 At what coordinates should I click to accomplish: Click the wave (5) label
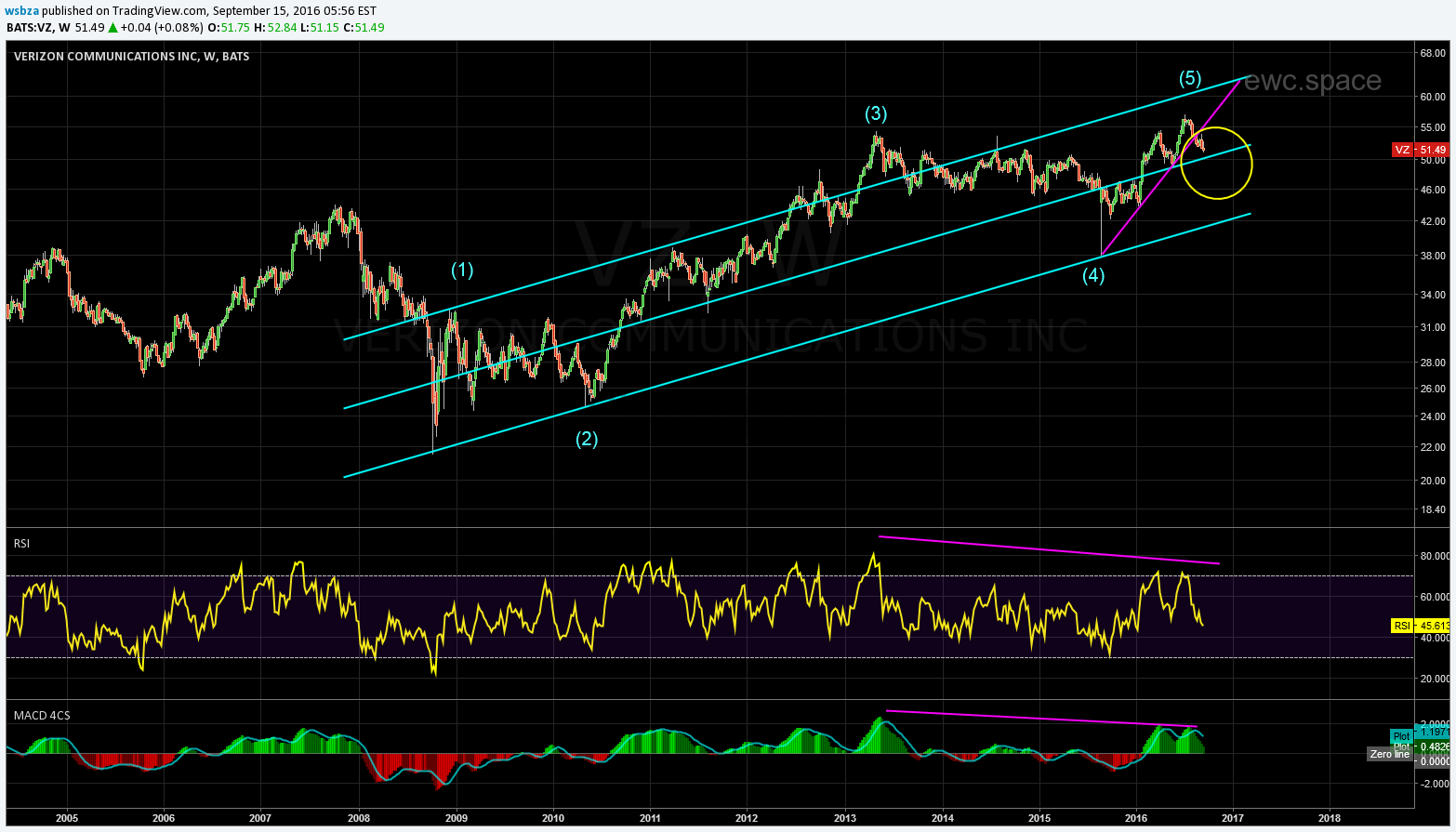point(1190,78)
